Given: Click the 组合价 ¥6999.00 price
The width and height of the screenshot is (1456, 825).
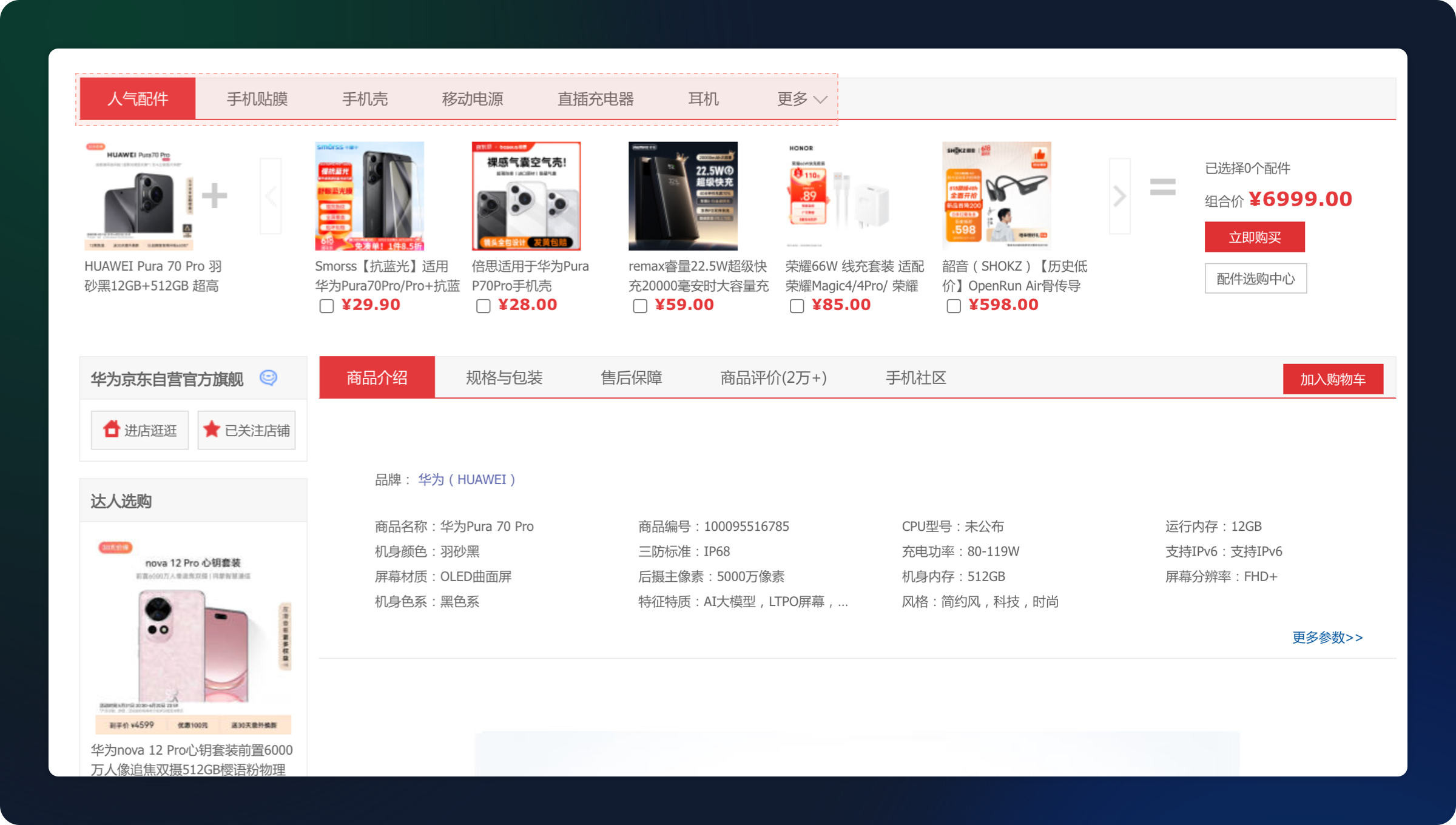Looking at the screenshot, I should tap(1278, 199).
